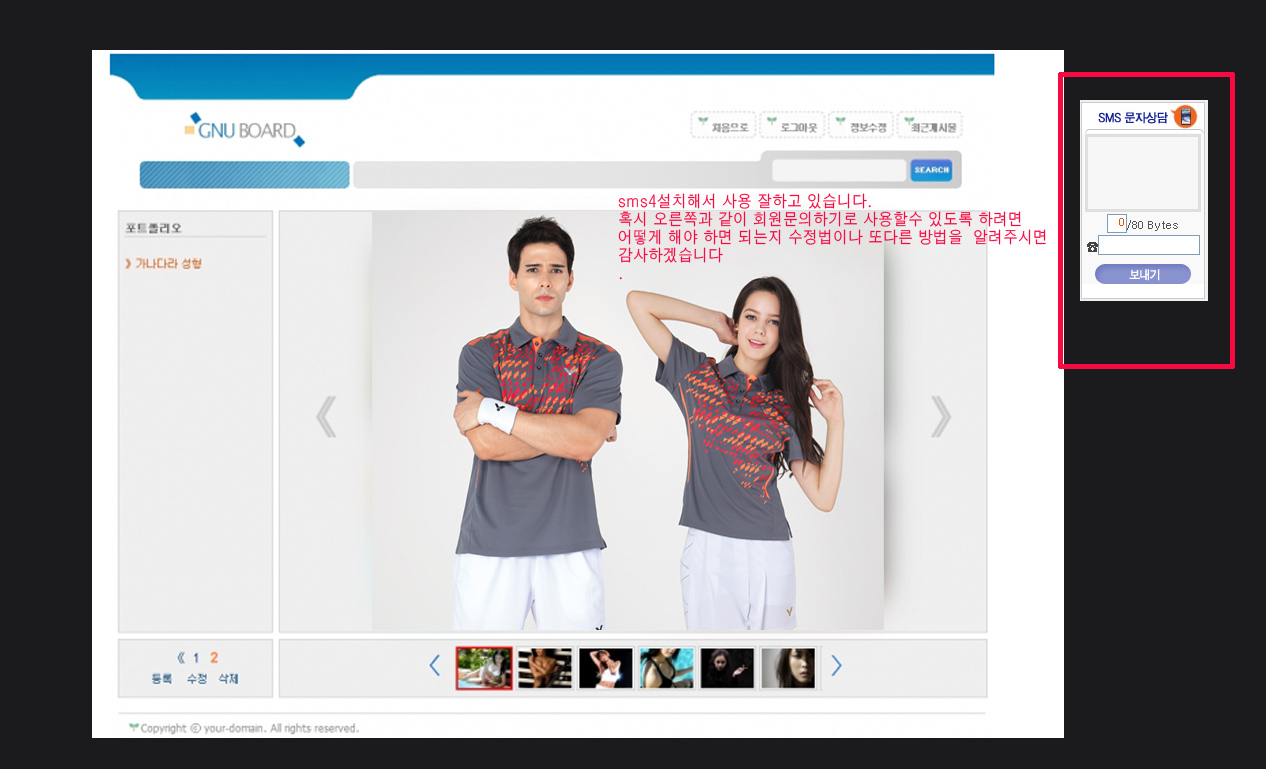Click the telephone icon beside number field
Viewport: 1266px width, 769px height.
pyautogui.click(x=1091, y=246)
